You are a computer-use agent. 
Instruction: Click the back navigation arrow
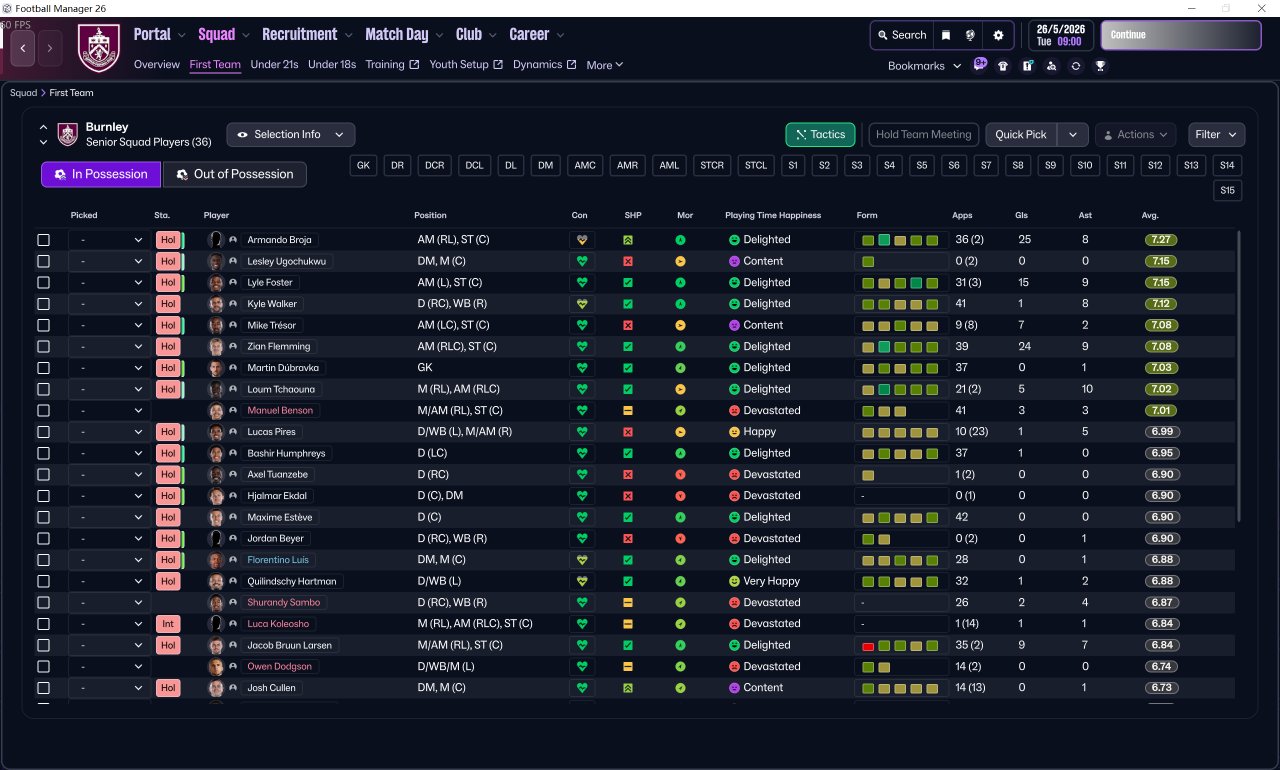[23, 47]
